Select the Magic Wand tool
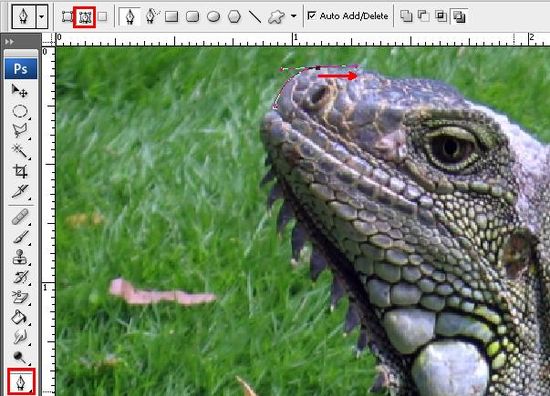This screenshot has width=550, height=396. [x=19, y=151]
